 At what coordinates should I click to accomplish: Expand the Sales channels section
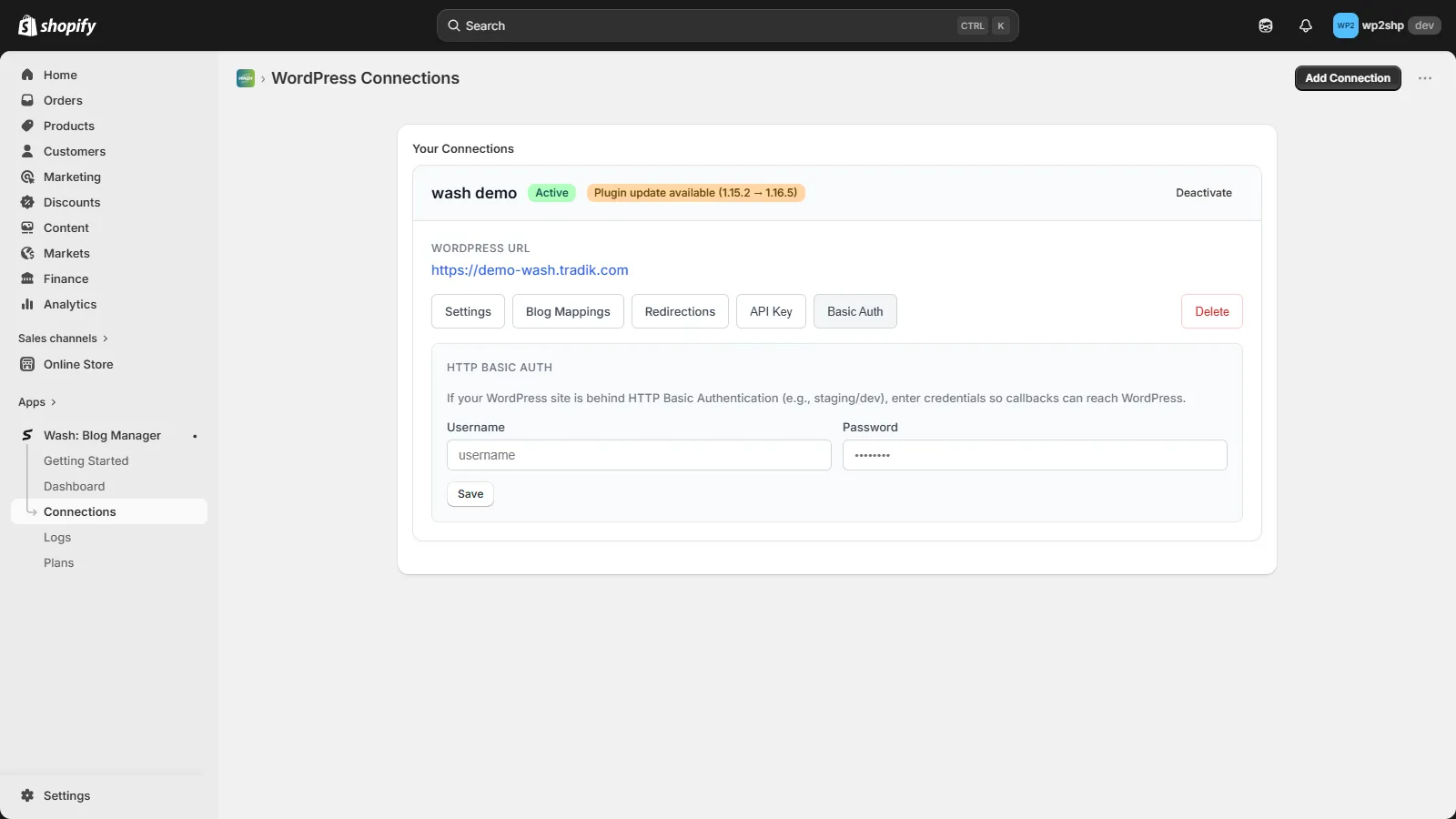pyautogui.click(x=63, y=338)
